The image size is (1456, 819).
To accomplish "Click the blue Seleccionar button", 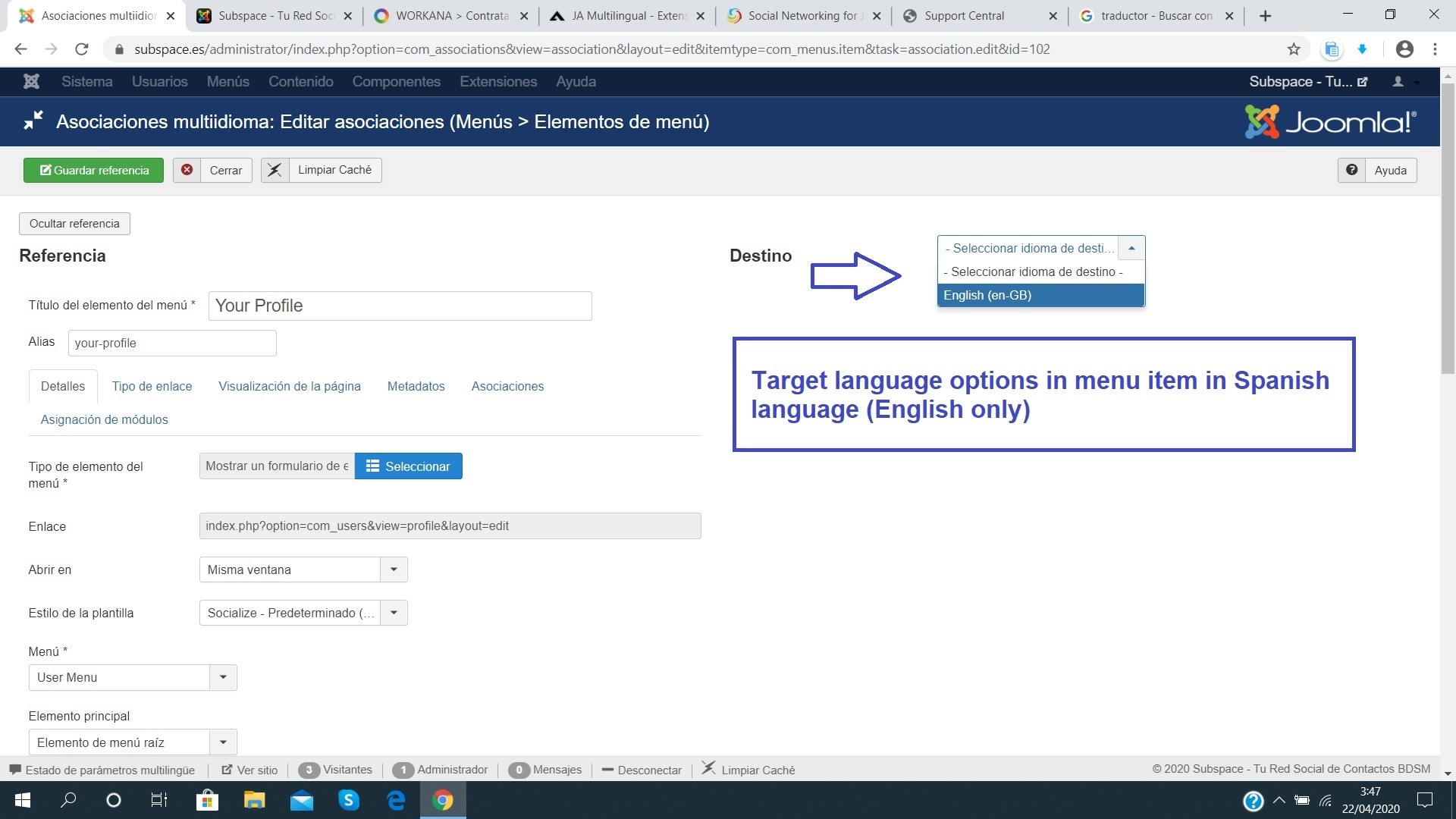I will click(x=408, y=466).
